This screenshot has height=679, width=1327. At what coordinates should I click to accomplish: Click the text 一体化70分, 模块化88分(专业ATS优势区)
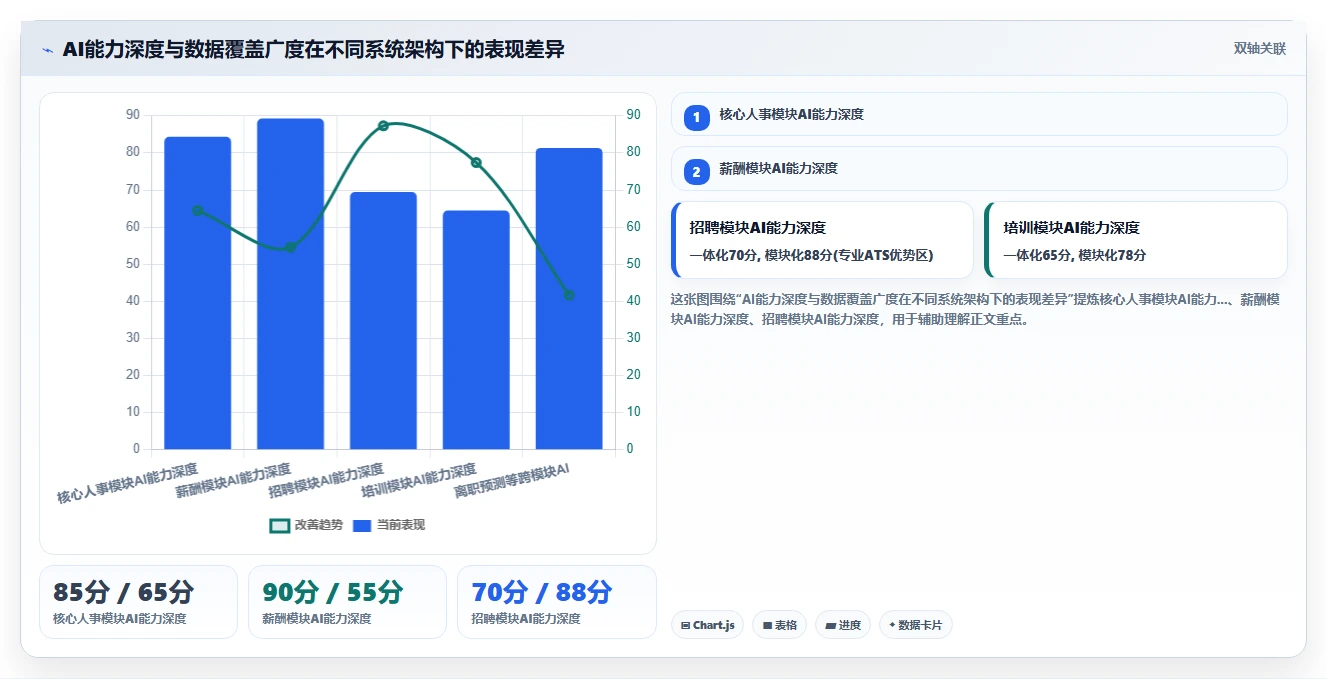click(x=811, y=255)
